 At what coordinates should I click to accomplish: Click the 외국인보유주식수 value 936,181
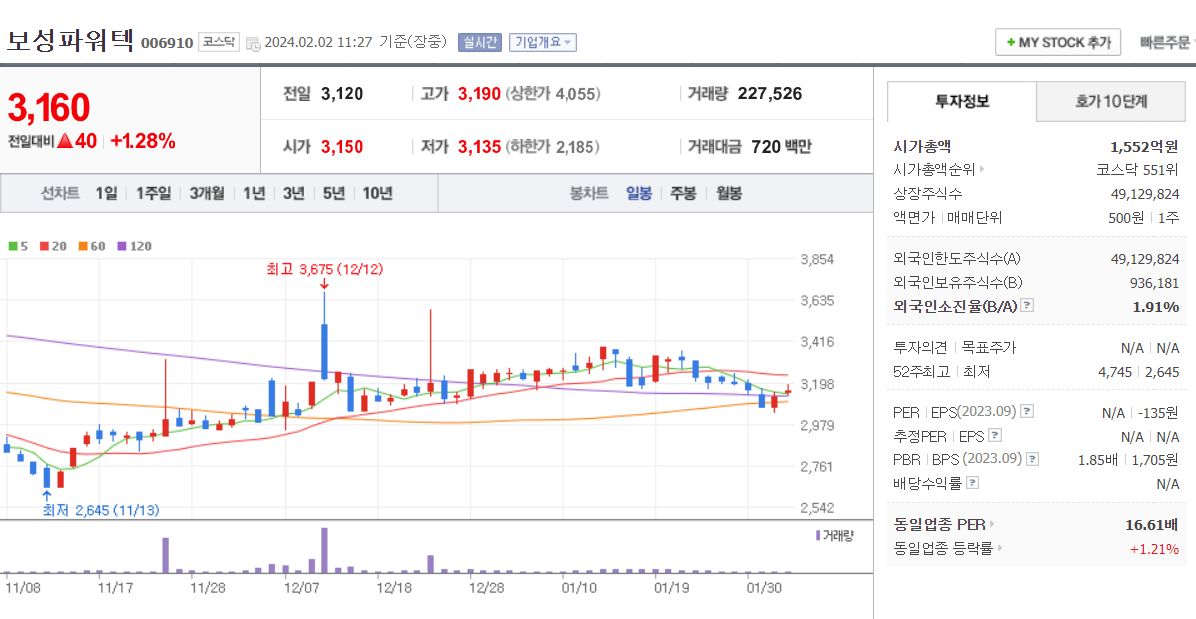coord(1154,283)
